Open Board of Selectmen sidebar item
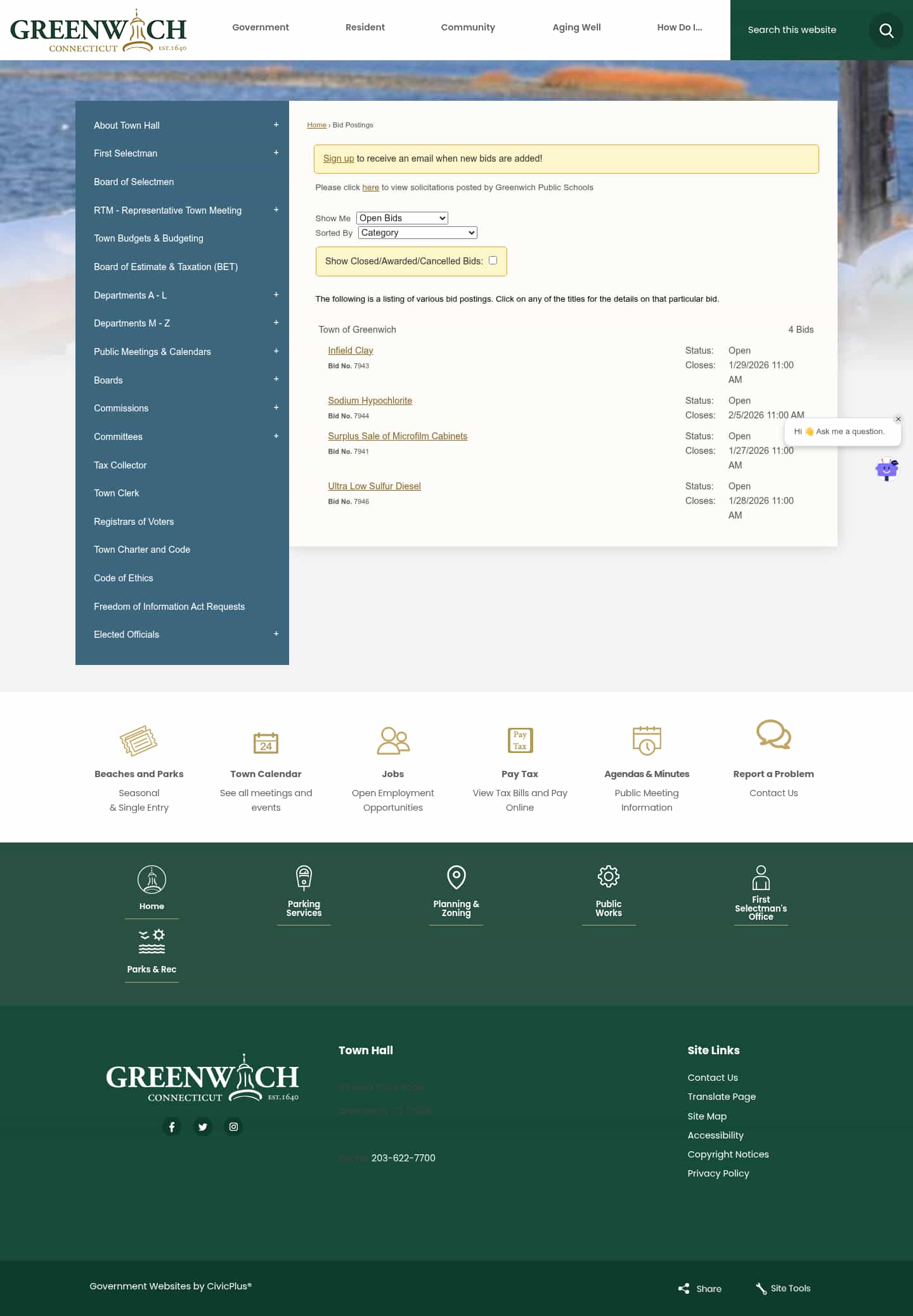913x1316 pixels. (134, 182)
